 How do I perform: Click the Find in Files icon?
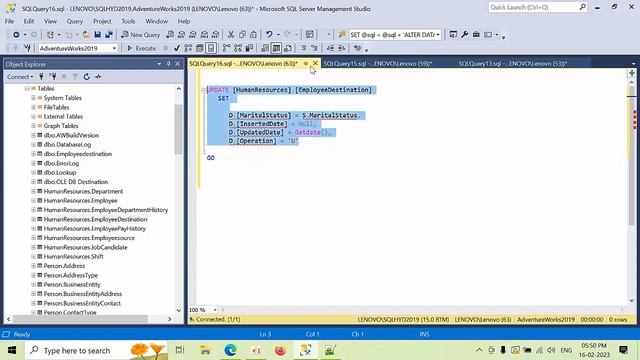point(342,35)
